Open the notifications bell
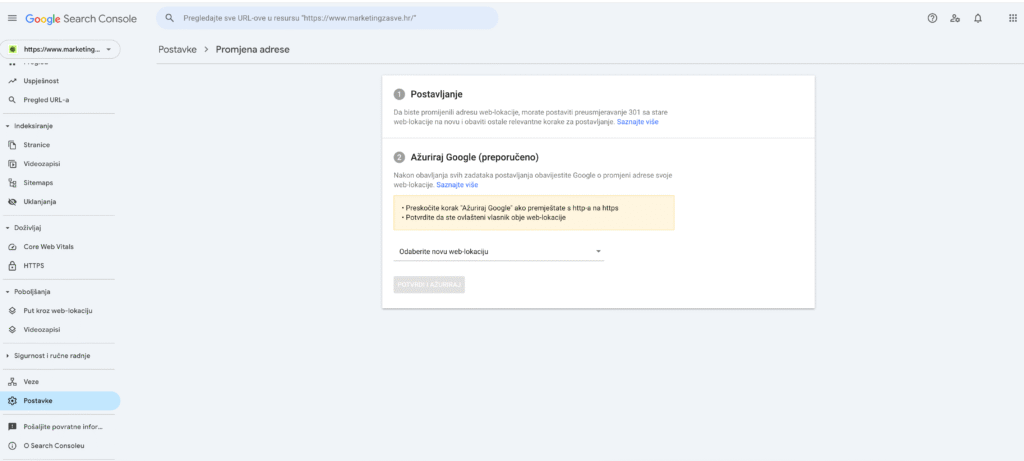 tap(977, 19)
